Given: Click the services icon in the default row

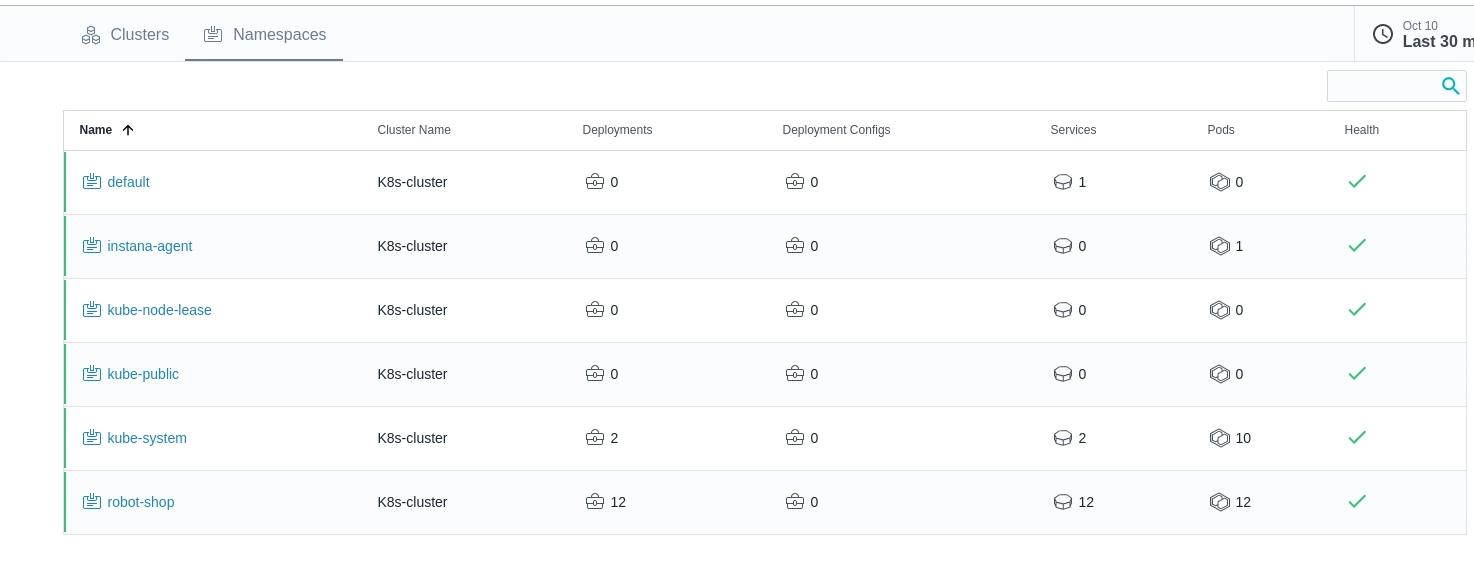Looking at the screenshot, I should pyautogui.click(x=1062, y=182).
